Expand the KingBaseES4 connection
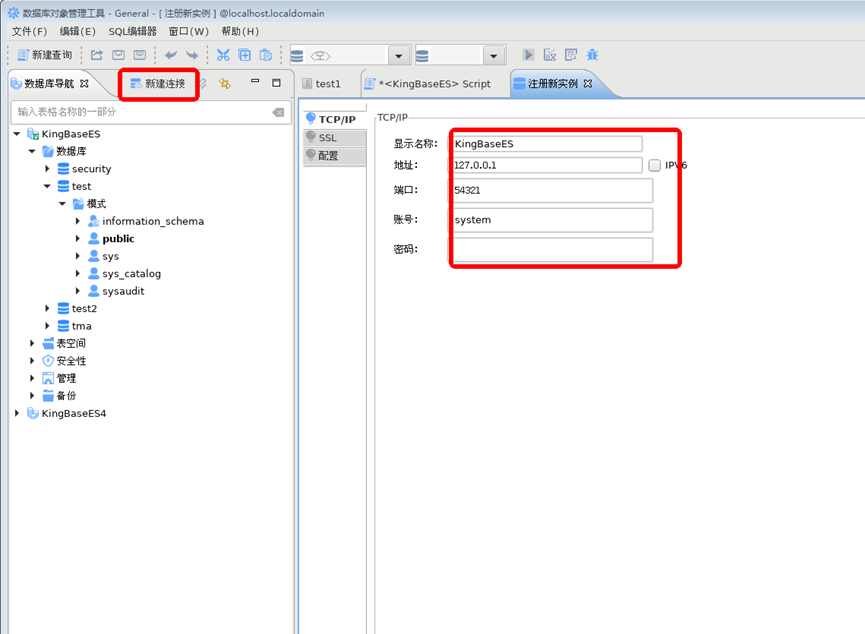 pos(17,413)
